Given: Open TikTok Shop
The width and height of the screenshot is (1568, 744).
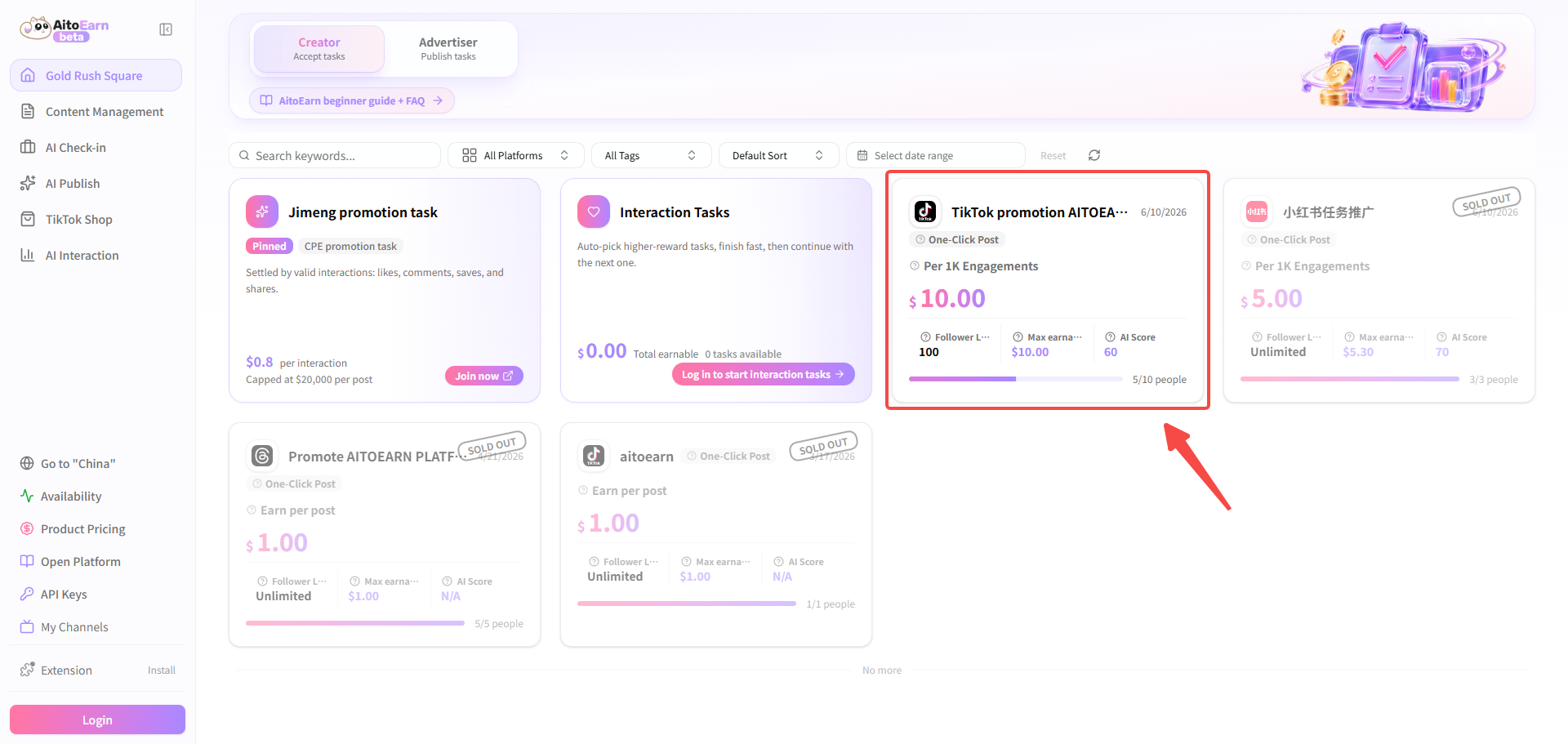Looking at the screenshot, I should [x=96, y=219].
